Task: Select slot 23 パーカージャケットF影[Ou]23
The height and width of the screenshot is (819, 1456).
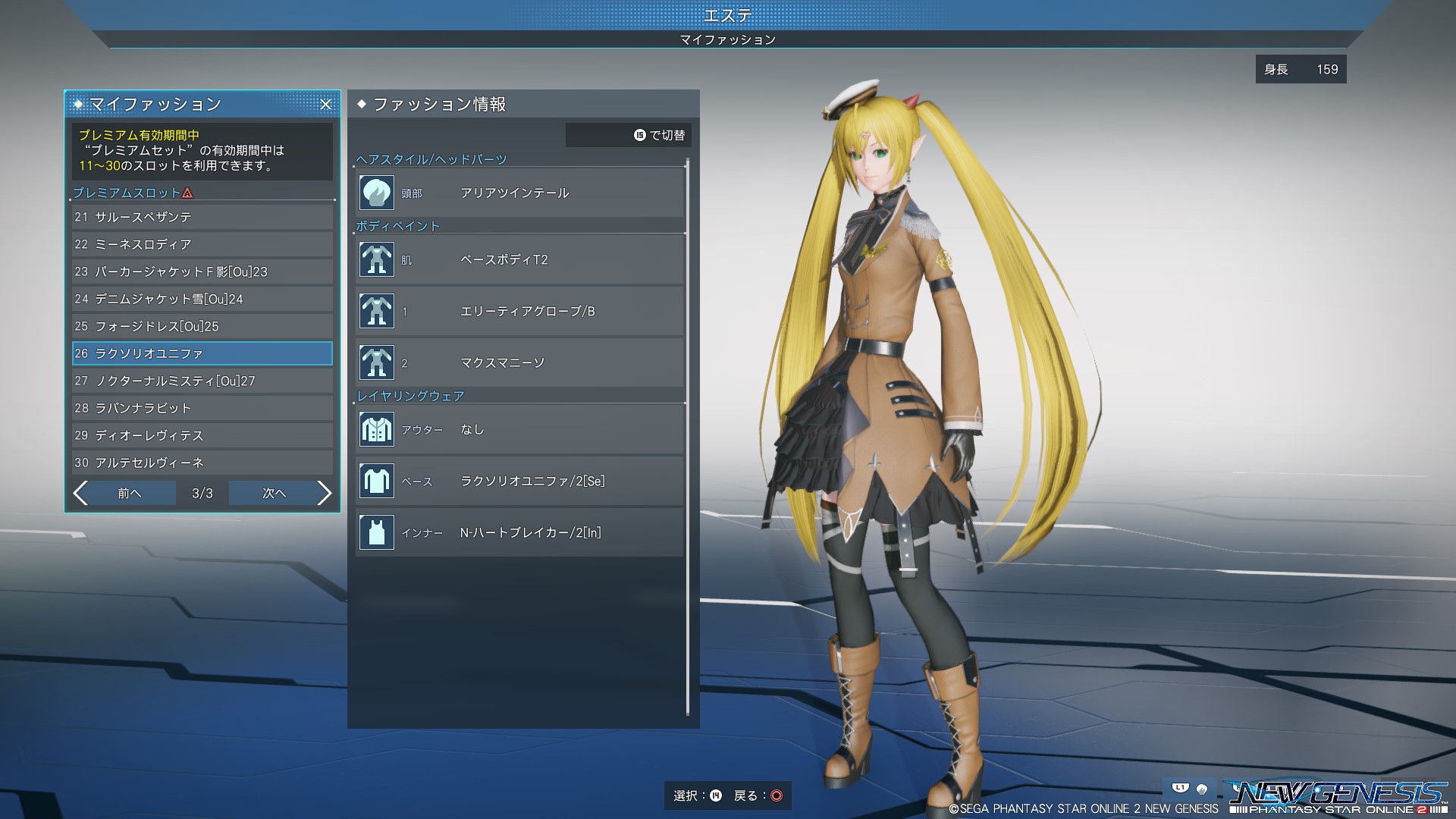Action: pos(202,271)
